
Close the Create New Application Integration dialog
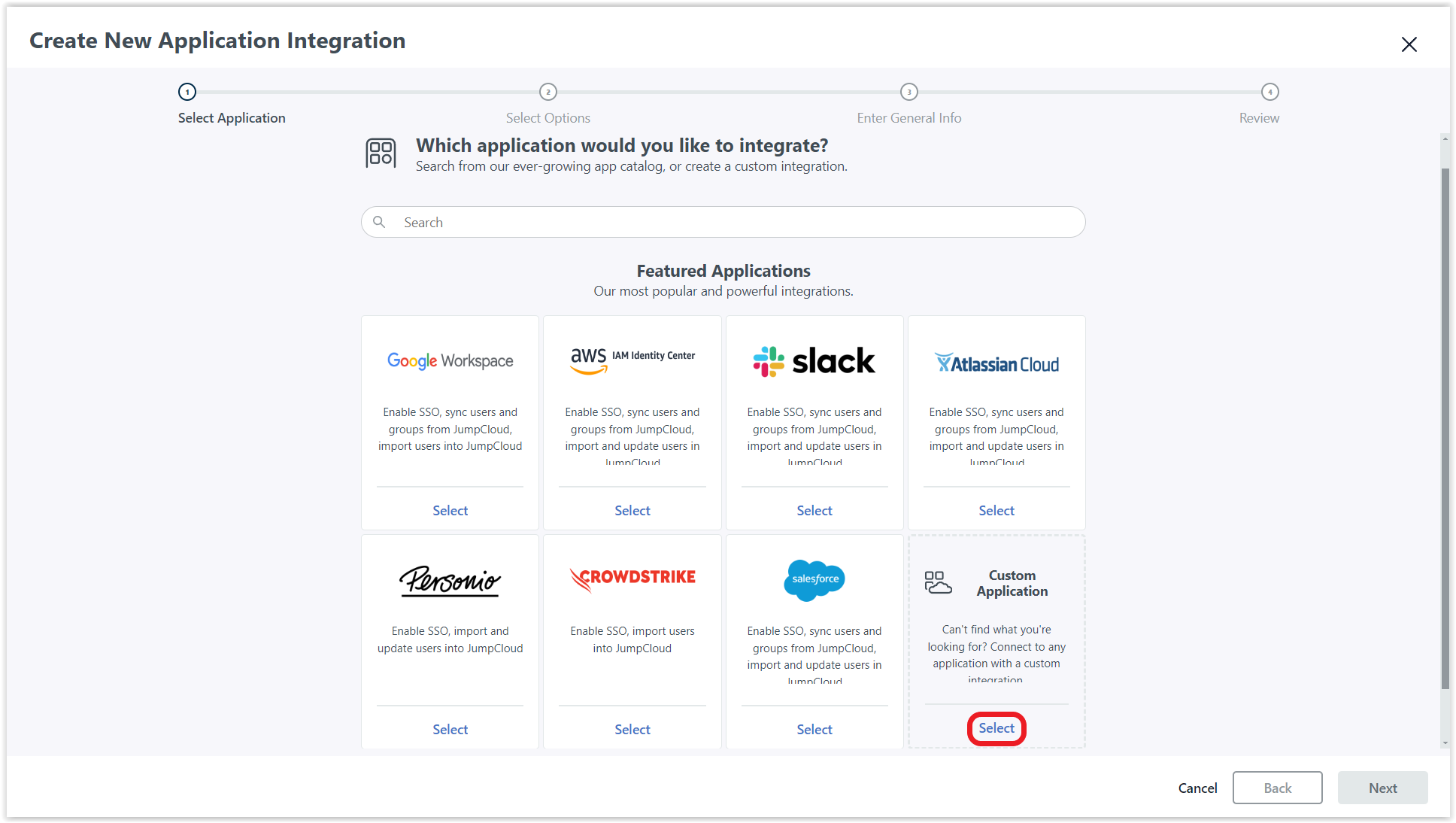click(1409, 44)
